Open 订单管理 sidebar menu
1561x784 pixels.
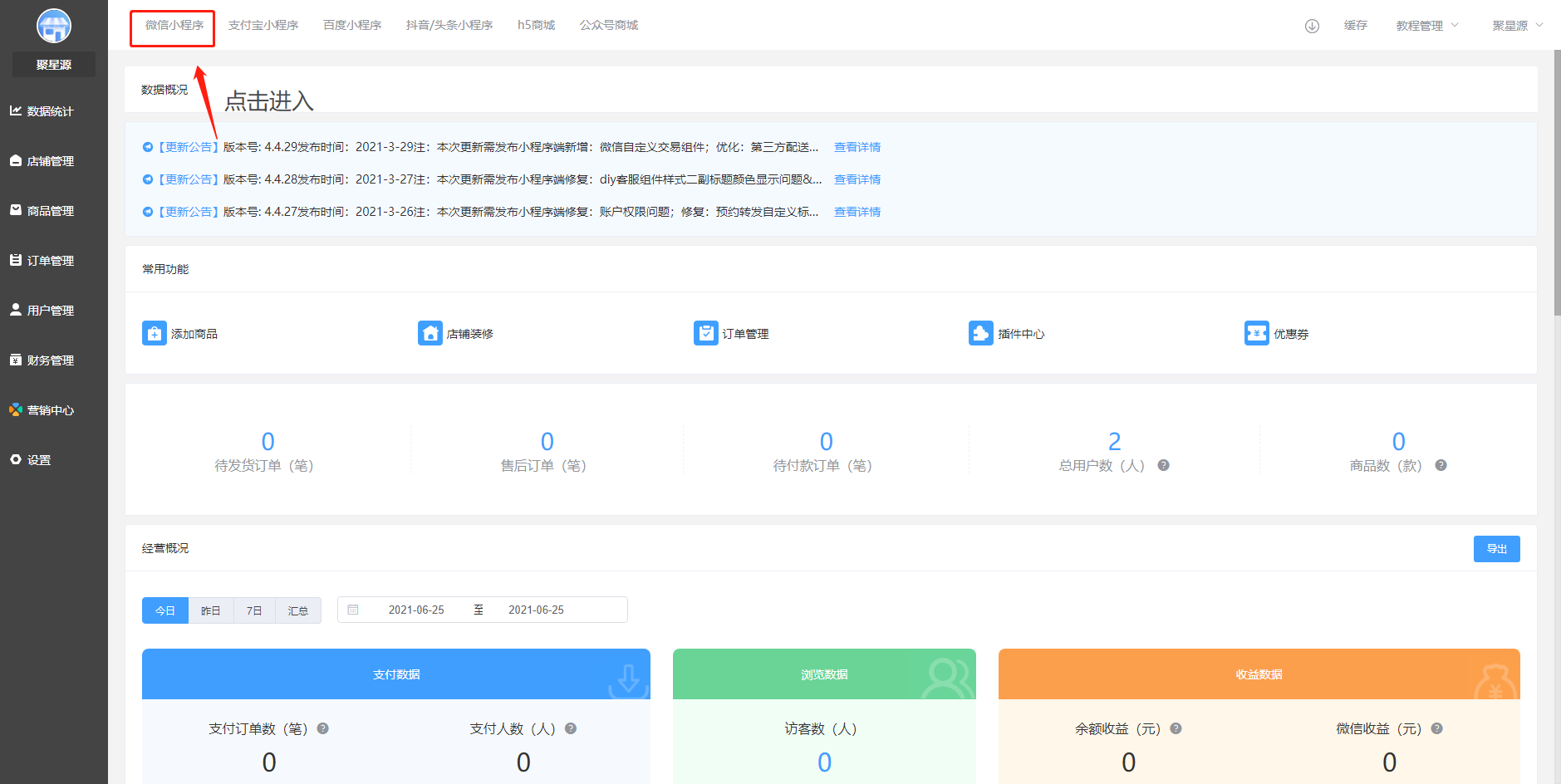point(42,261)
